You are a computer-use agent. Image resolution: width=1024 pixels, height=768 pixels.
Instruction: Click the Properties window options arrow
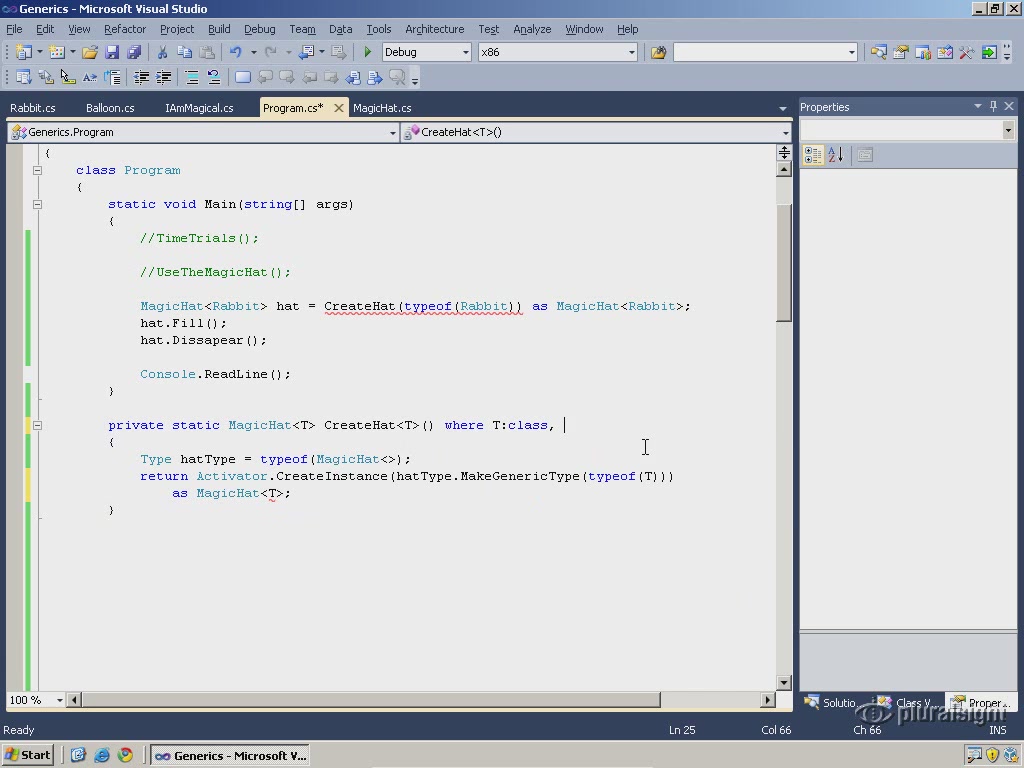tap(978, 106)
